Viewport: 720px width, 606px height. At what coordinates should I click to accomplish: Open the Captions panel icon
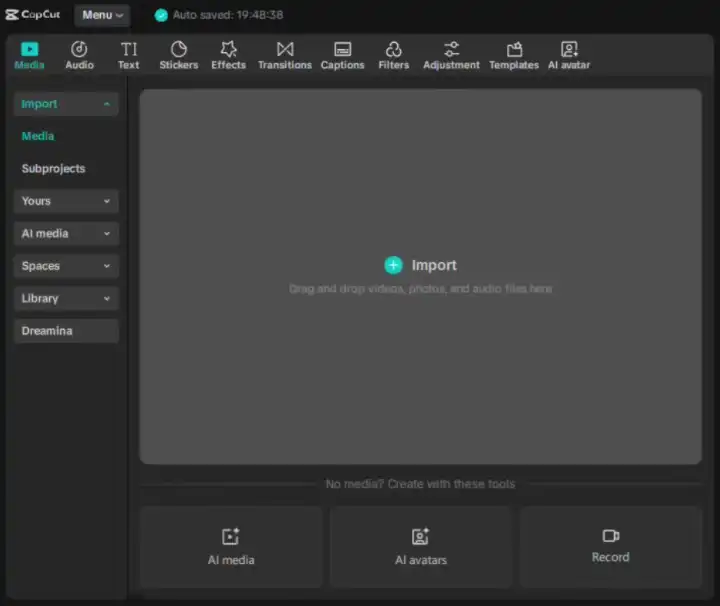[342, 49]
